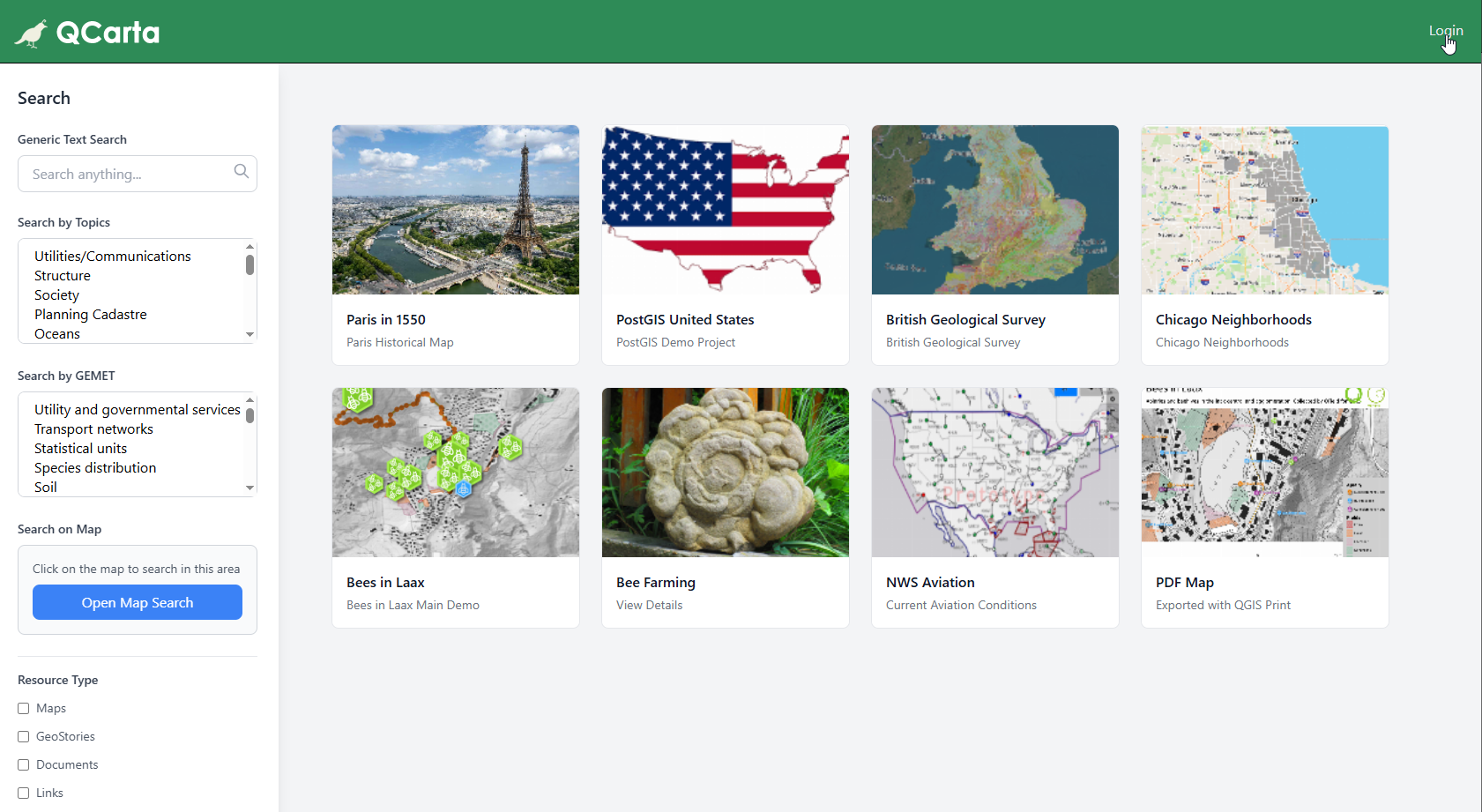The image size is (1482, 812).
Task: Enable the Documents checkbox
Action: click(x=24, y=764)
